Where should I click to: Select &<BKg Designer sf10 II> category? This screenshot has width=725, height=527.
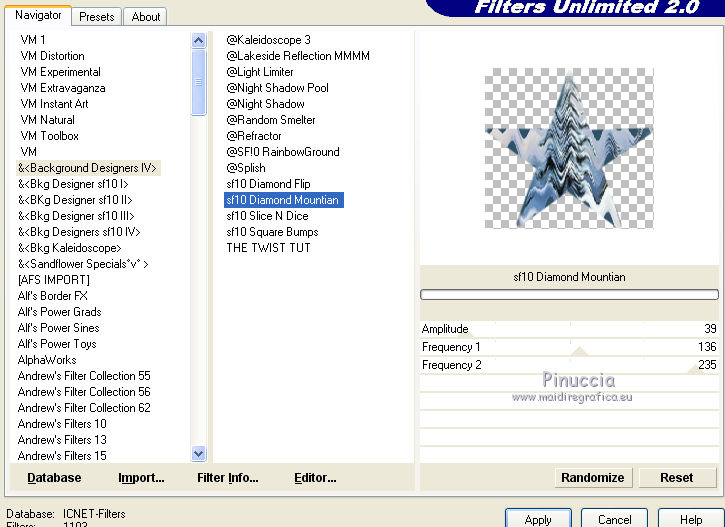point(75,200)
